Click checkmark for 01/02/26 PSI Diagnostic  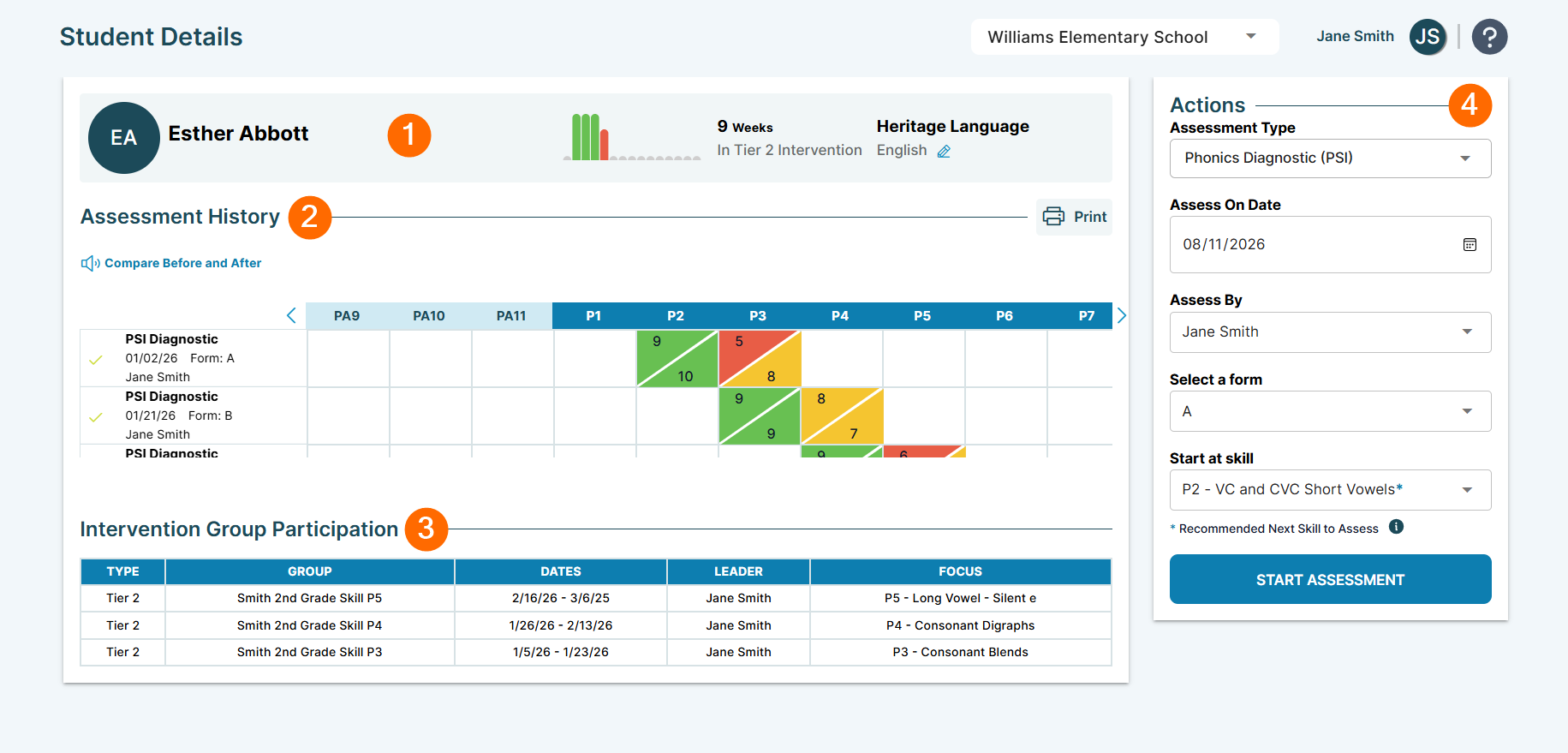pos(96,360)
